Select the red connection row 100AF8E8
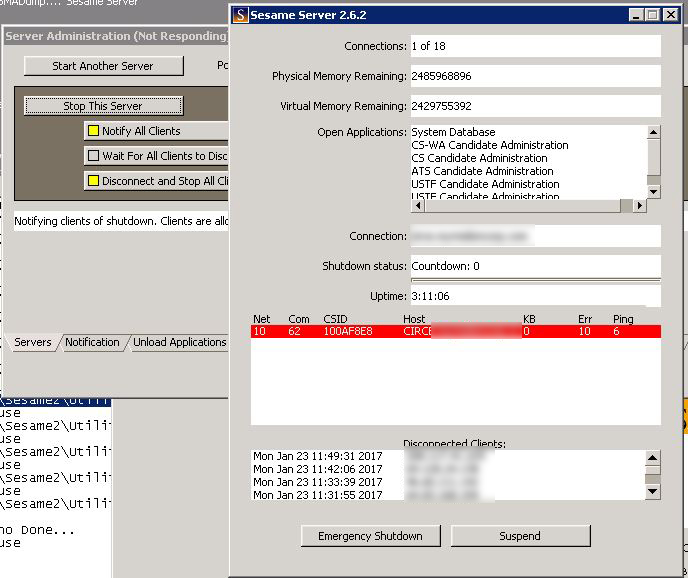This screenshot has height=578, width=688. click(x=455, y=331)
